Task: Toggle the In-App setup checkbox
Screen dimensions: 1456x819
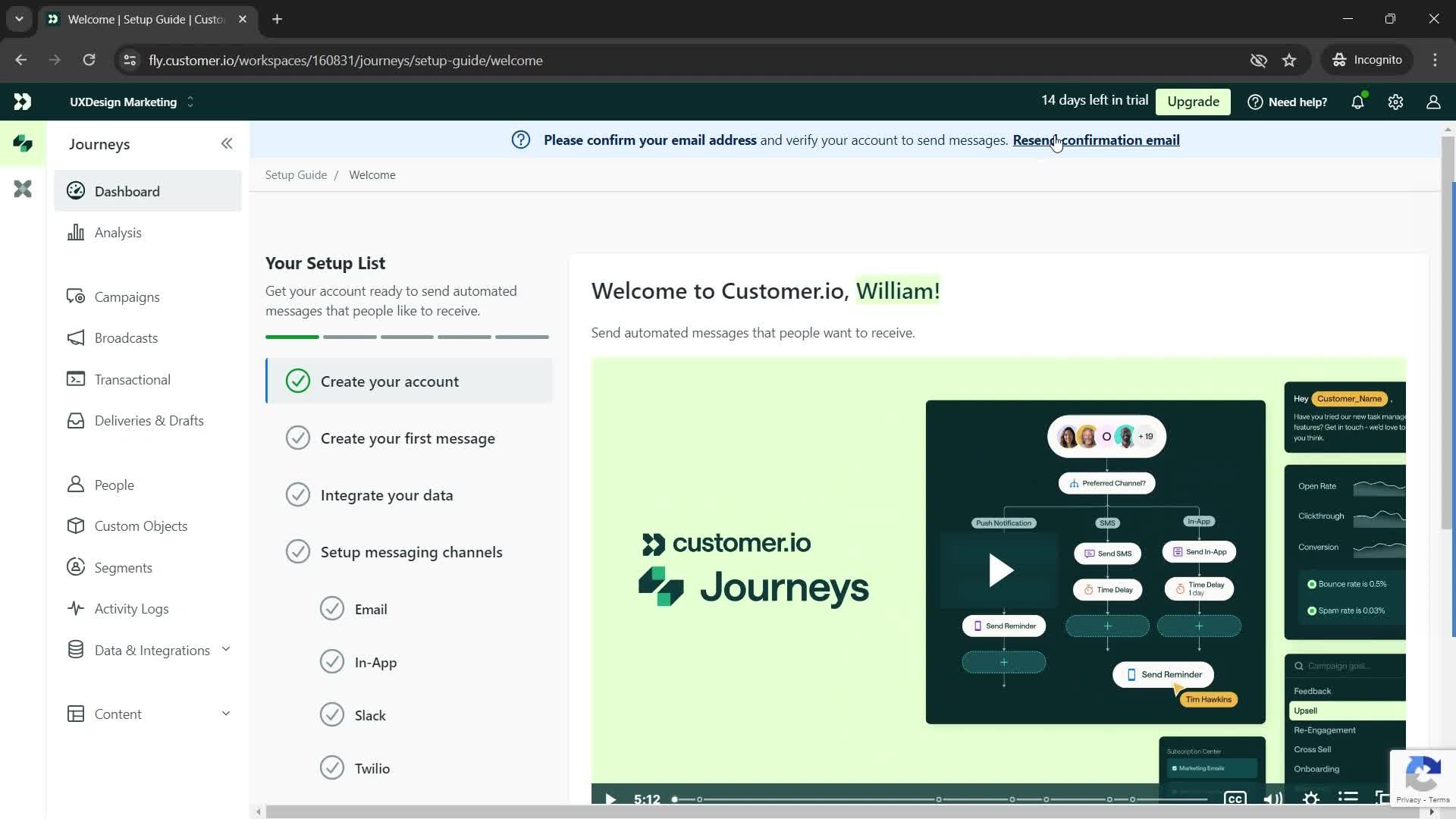Action: 332,661
